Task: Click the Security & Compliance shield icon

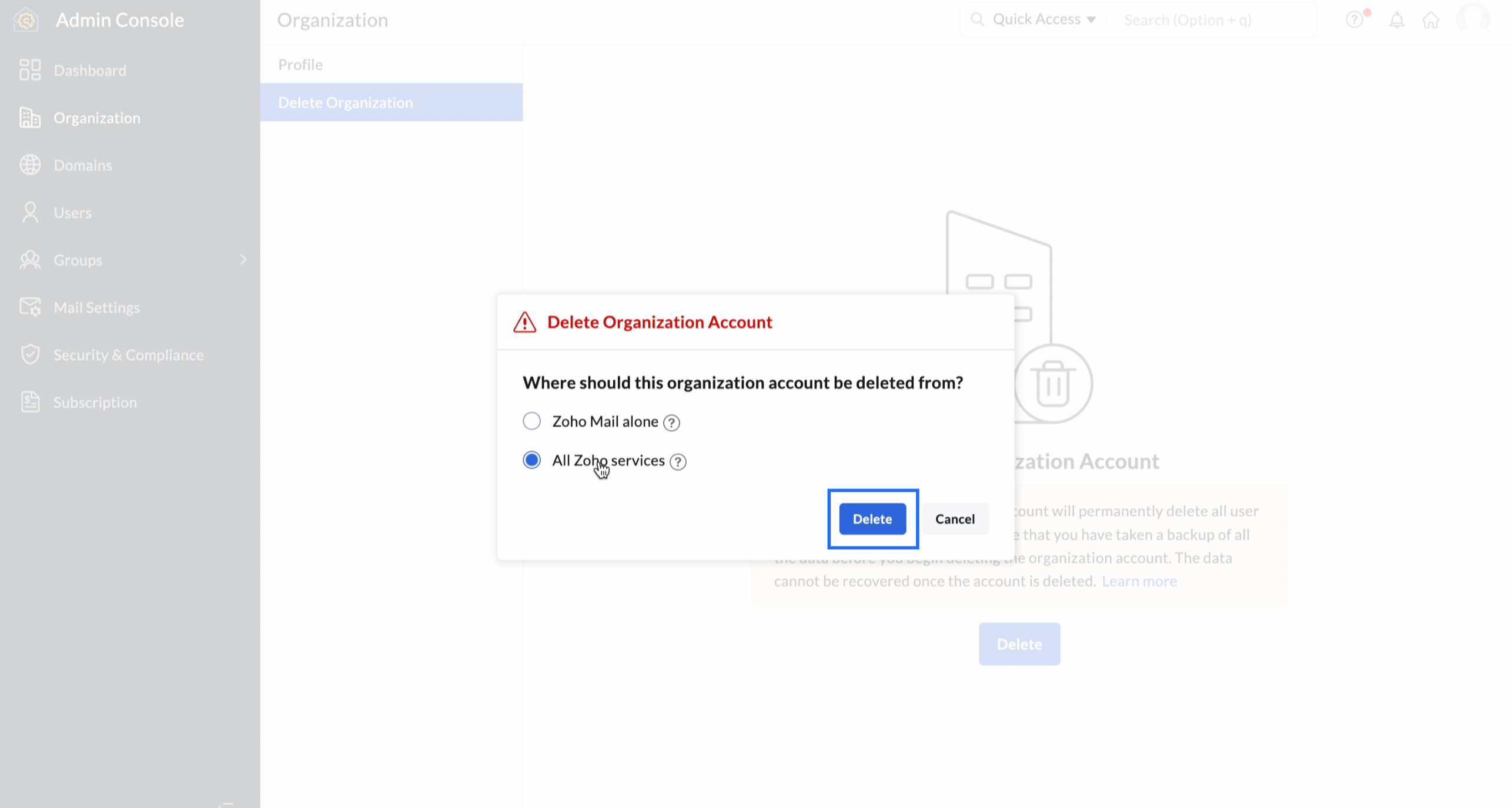Action: point(30,354)
